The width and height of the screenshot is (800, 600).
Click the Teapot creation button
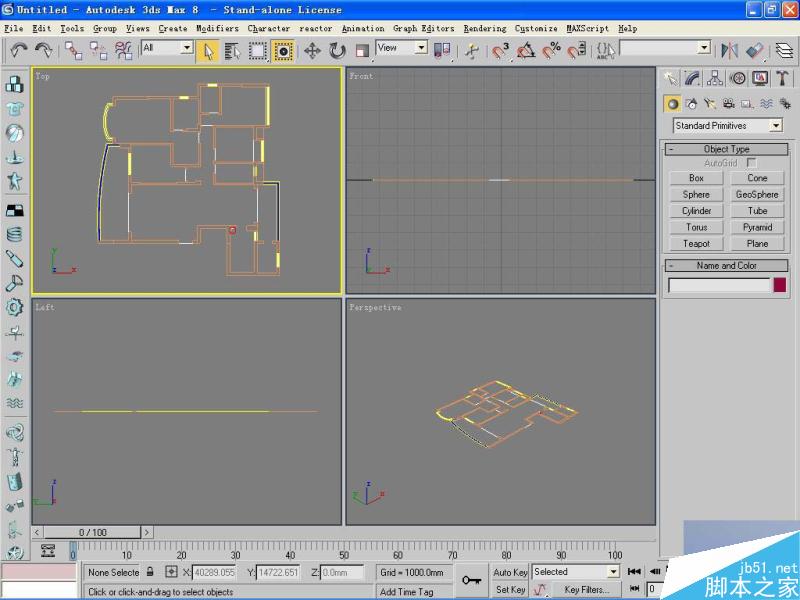tap(695, 243)
